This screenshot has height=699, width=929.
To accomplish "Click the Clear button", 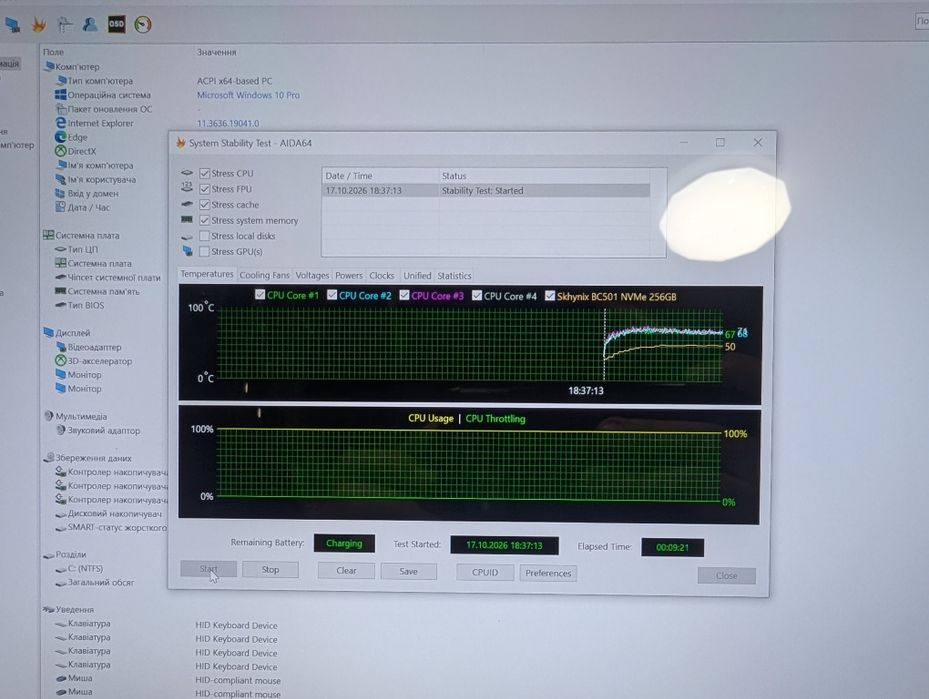I will (x=346, y=570).
